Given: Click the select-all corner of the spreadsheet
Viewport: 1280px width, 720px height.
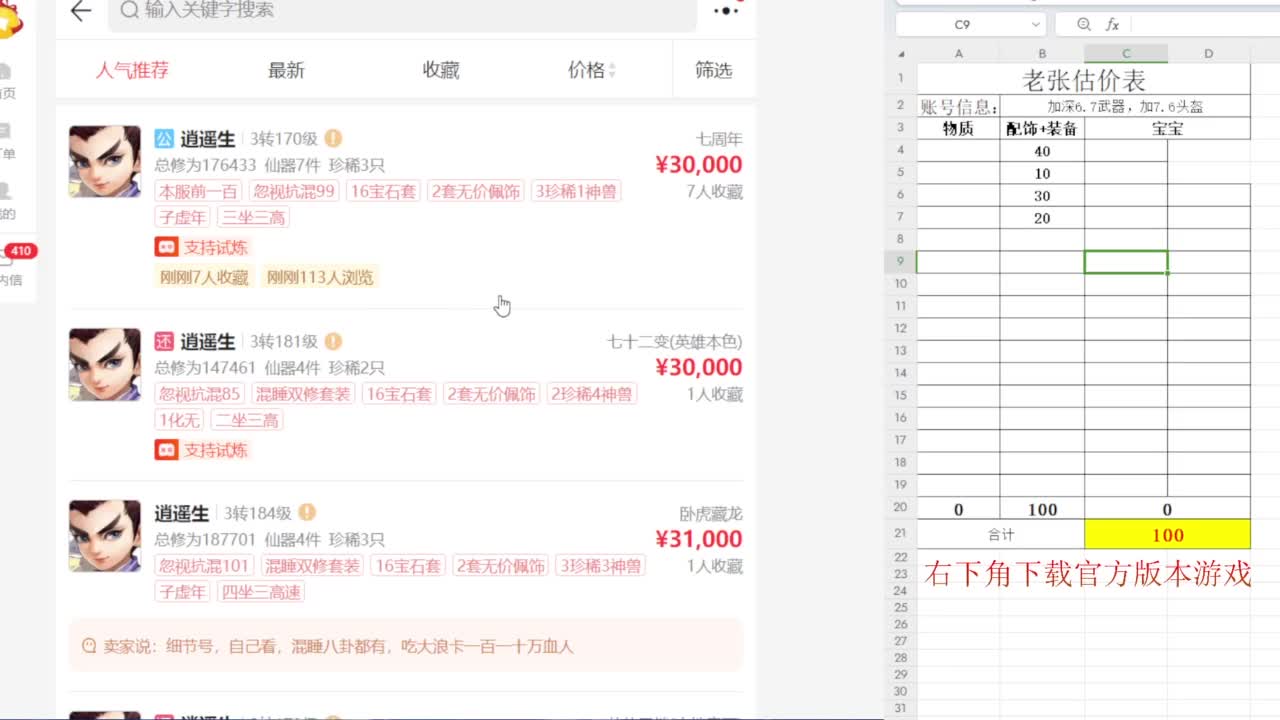Looking at the screenshot, I should pyautogui.click(x=901, y=54).
